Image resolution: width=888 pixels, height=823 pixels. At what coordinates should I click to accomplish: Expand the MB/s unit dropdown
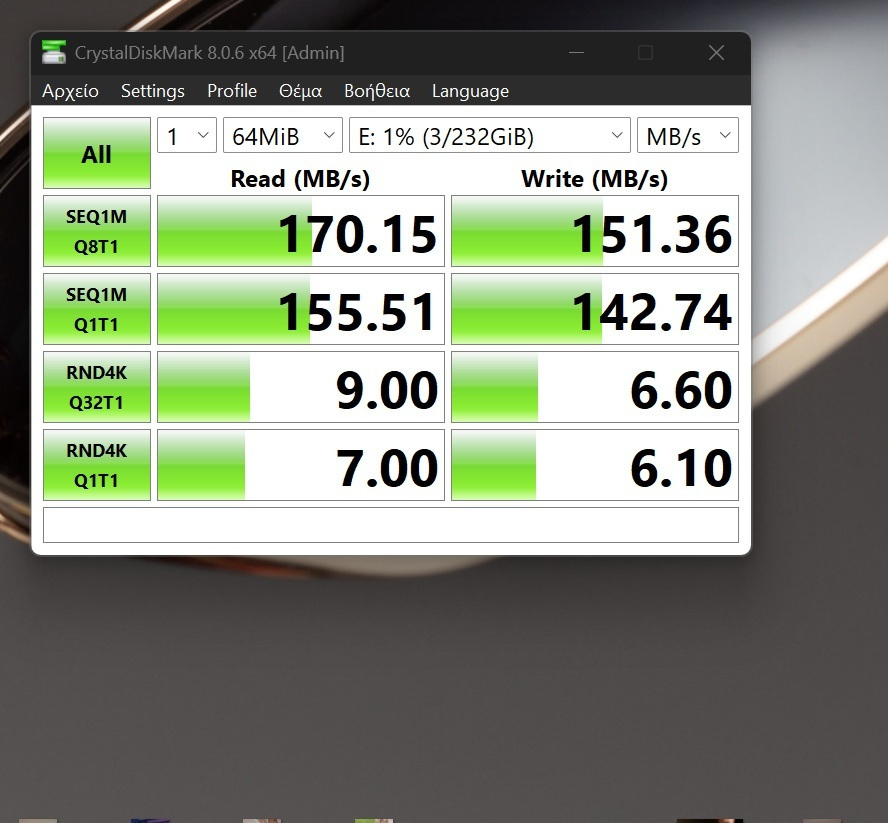pyautogui.click(x=688, y=135)
